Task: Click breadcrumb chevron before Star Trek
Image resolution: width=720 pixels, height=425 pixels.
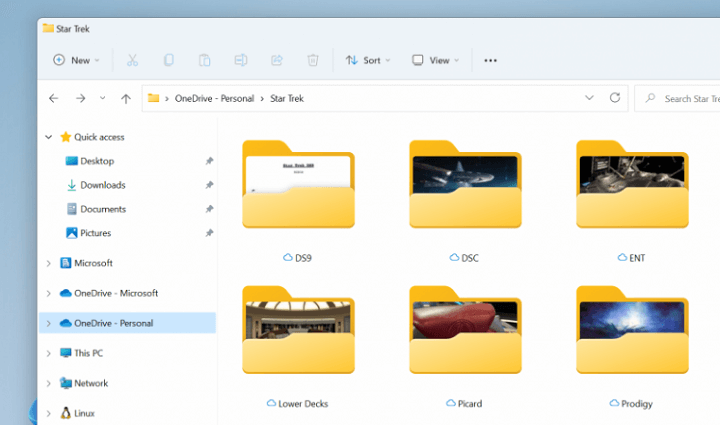Action: tap(262, 99)
